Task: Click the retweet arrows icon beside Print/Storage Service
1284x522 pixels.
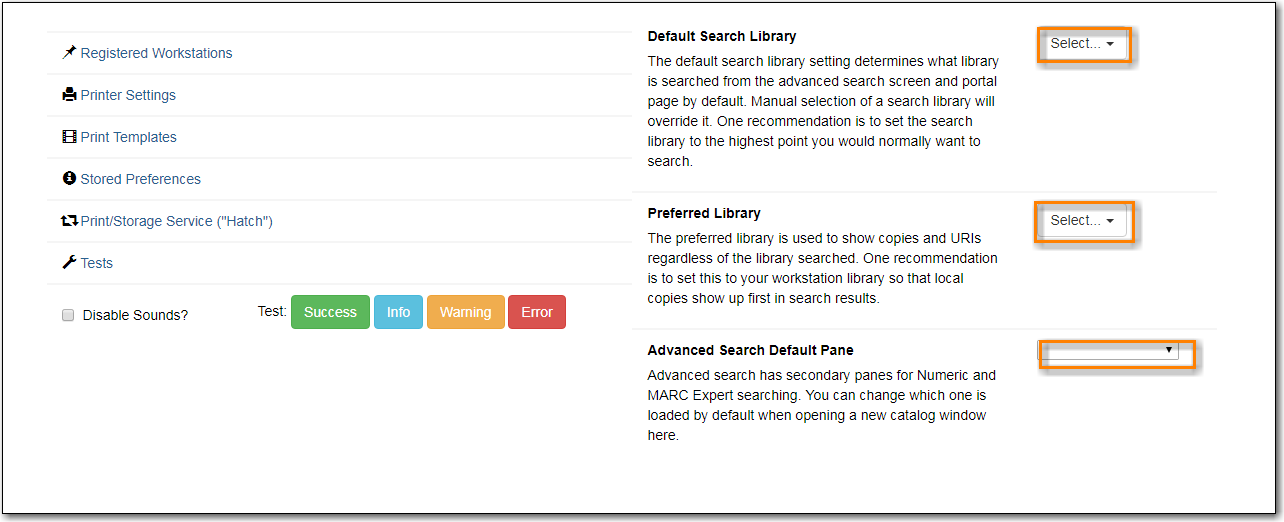Action: (x=70, y=221)
